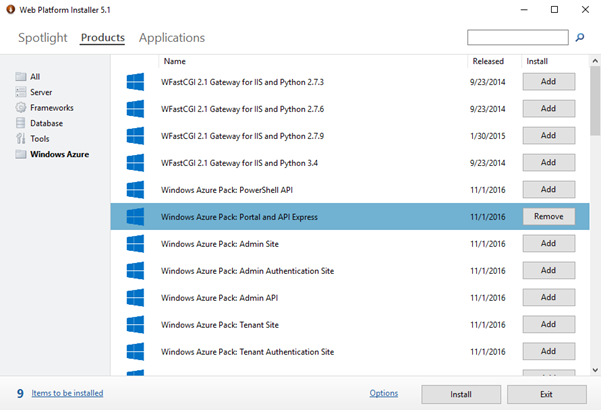Click the vertical scrollbar thumb
601x410 pixels.
595,100
